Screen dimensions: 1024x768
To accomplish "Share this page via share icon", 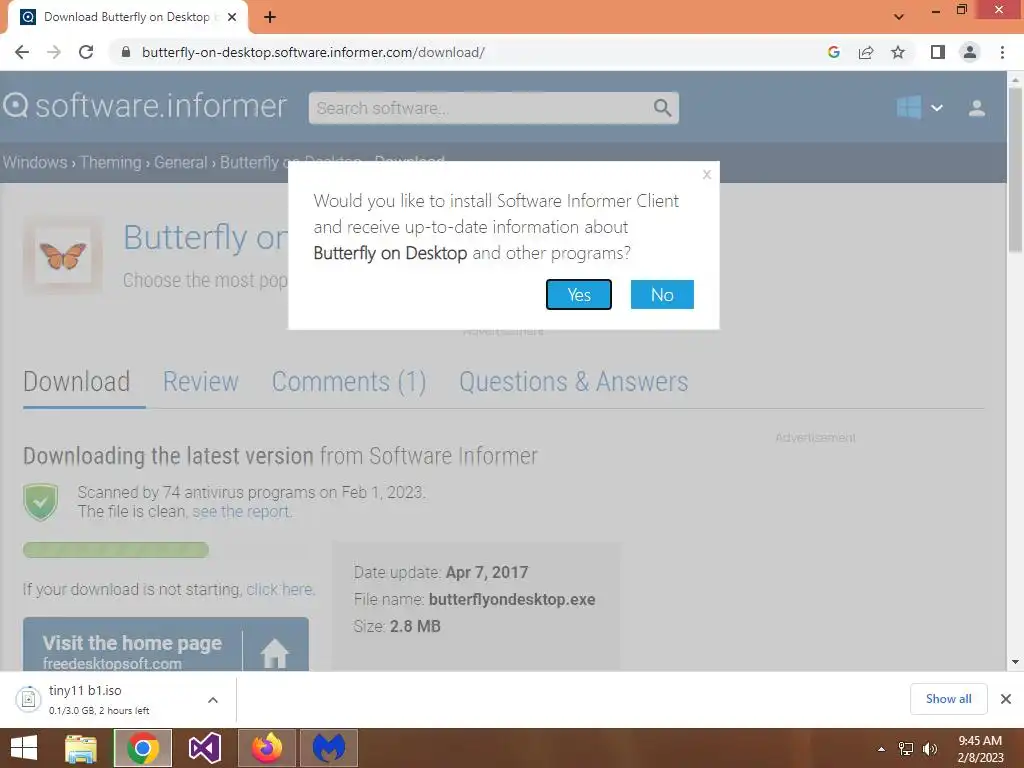I will pos(866,52).
